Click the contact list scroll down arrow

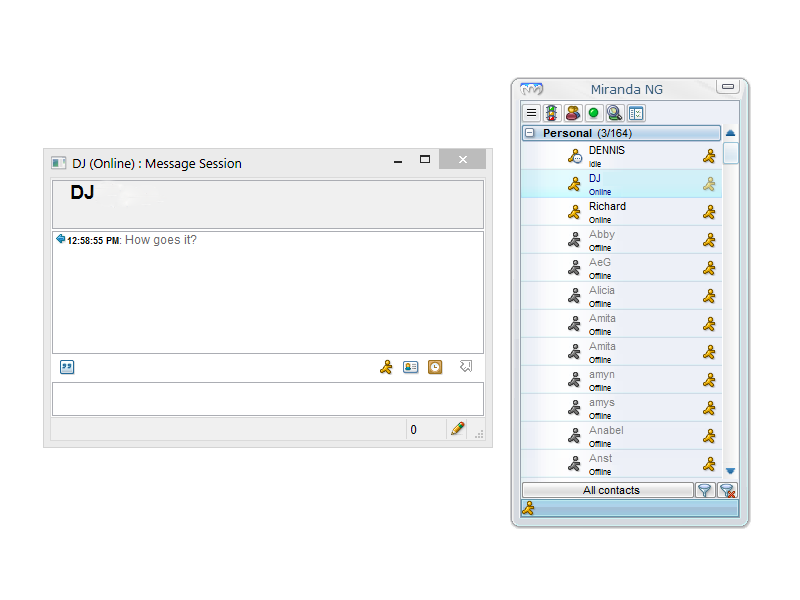(730, 470)
